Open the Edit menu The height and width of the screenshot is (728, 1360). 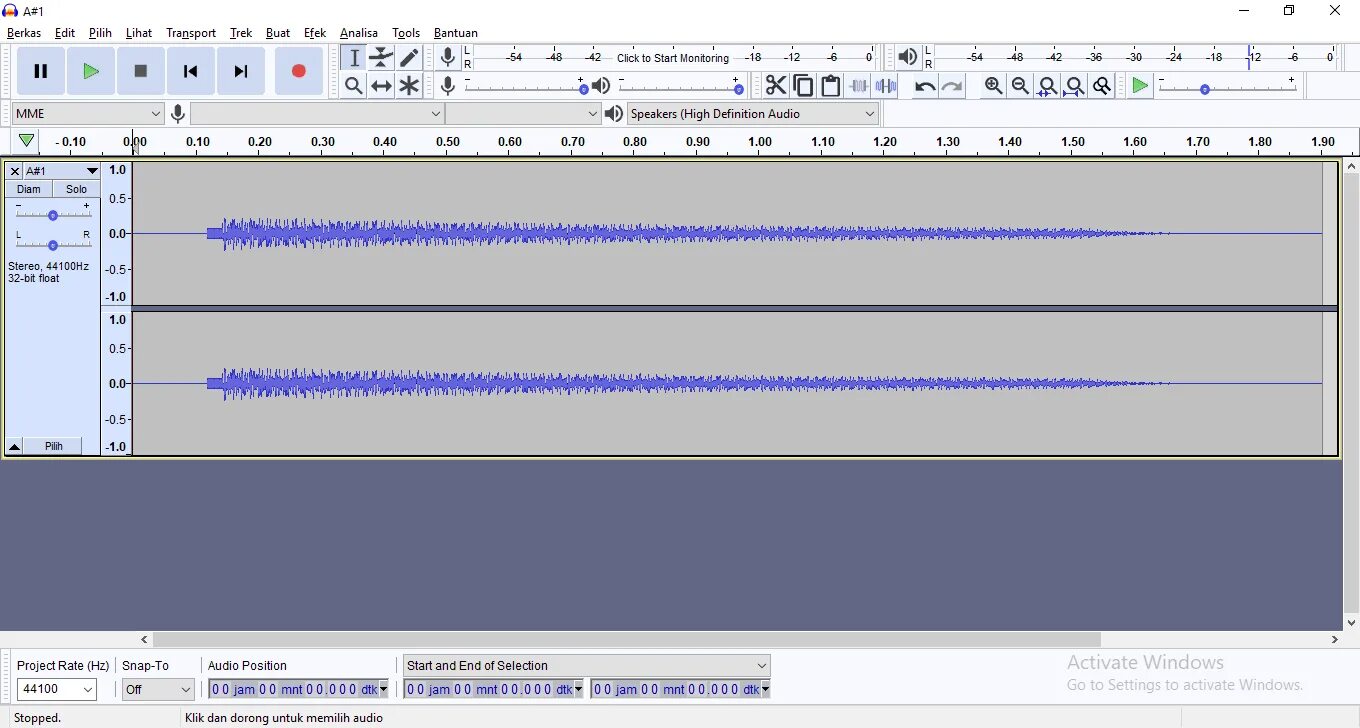65,33
